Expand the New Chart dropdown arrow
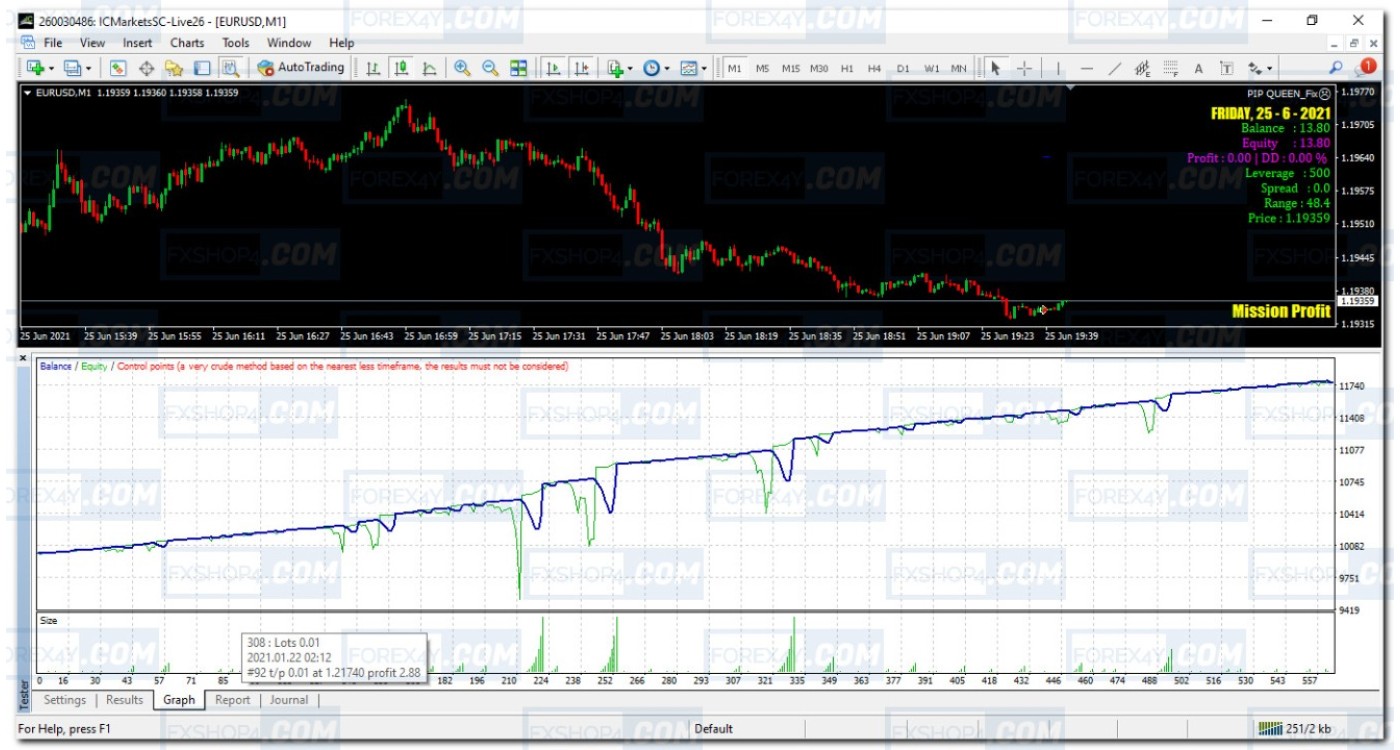 pos(52,68)
